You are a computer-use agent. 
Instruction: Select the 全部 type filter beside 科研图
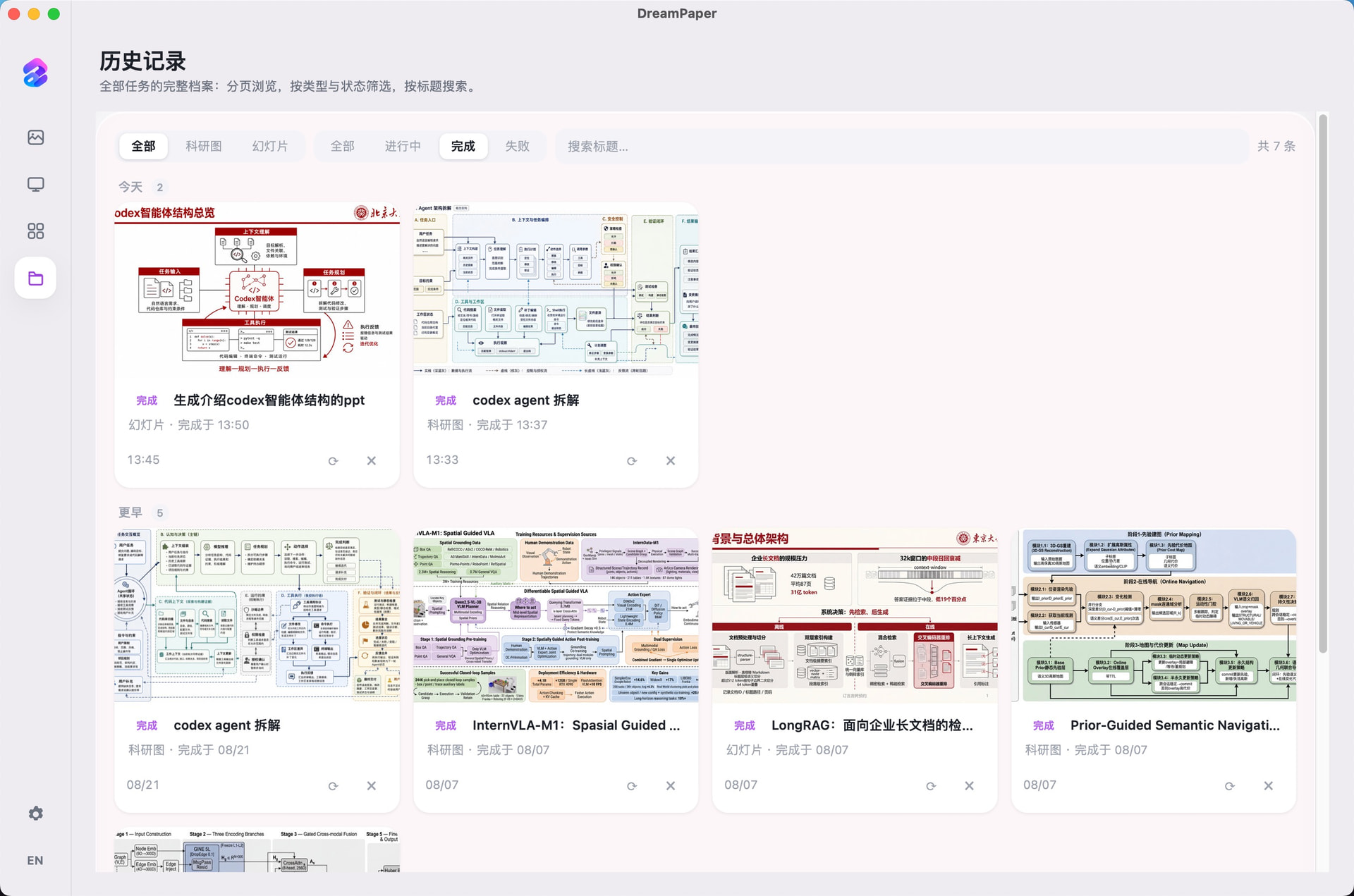[x=143, y=146]
